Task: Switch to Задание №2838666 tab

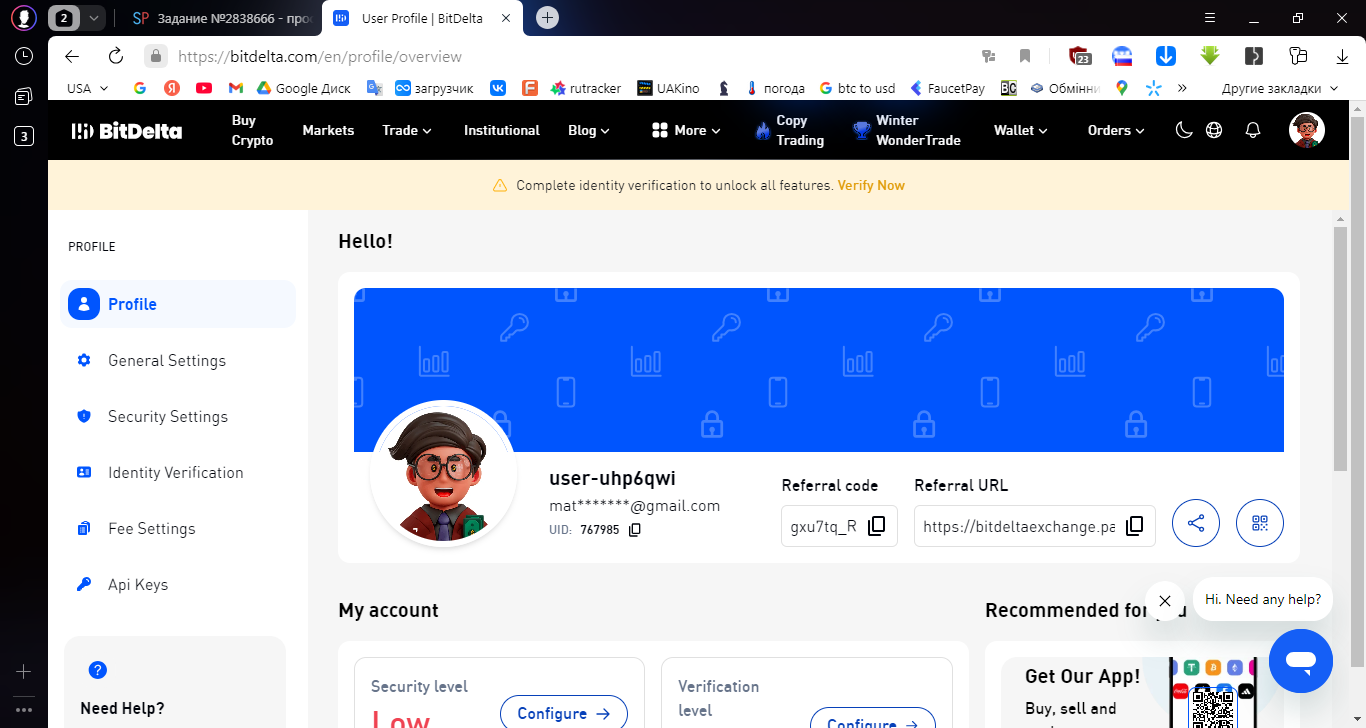Action: click(222, 18)
